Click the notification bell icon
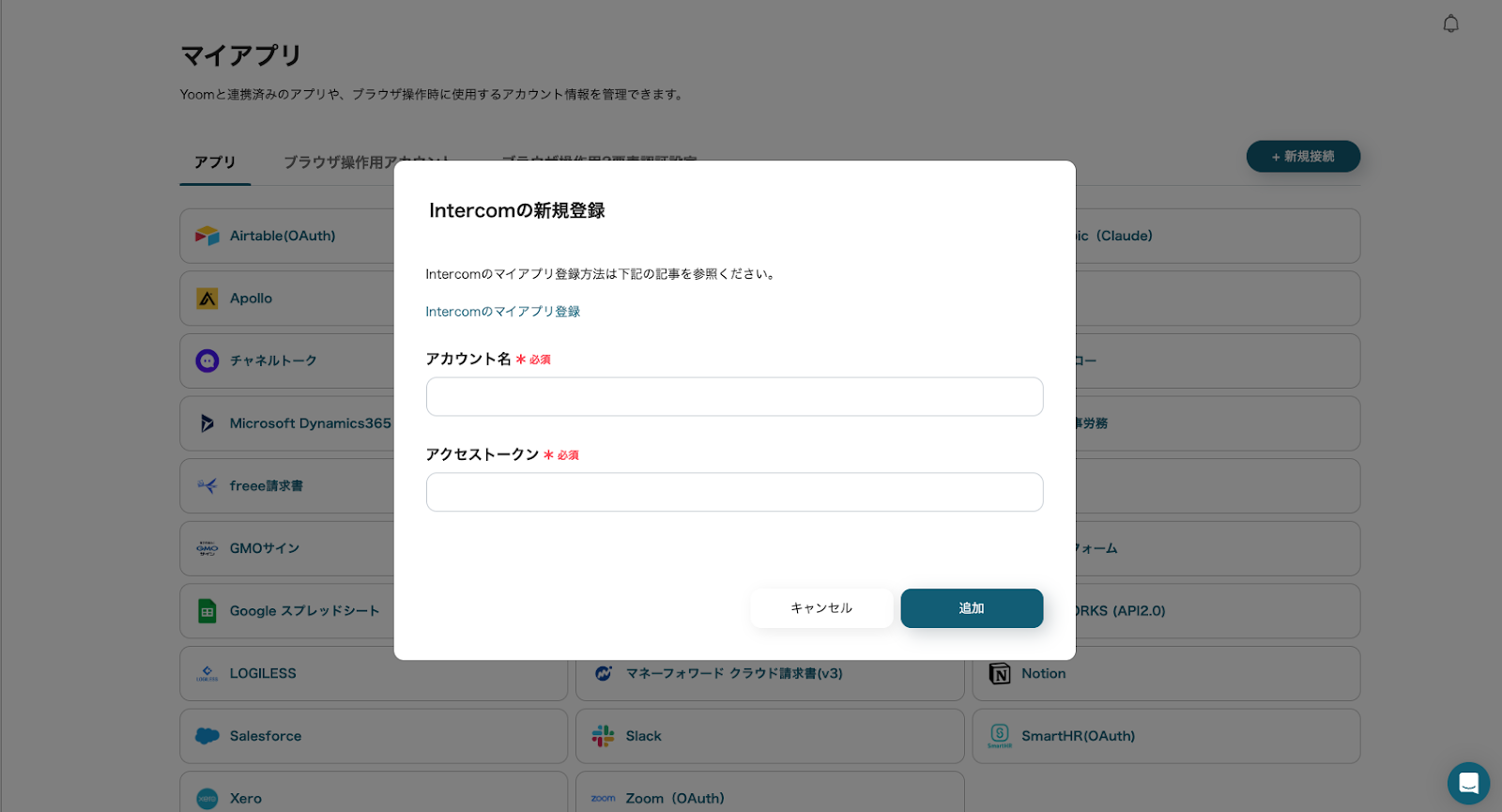Viewport: 1502px width, 812px height. [1450, 23]
